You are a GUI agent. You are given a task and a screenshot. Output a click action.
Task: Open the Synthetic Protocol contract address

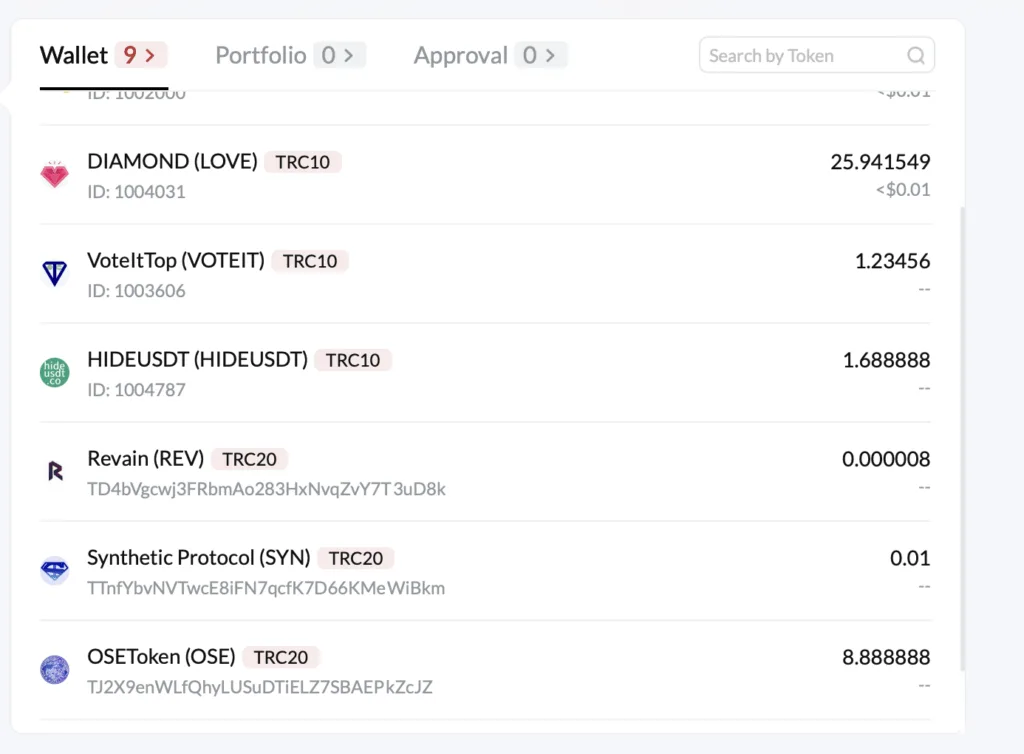click(266, 588)
